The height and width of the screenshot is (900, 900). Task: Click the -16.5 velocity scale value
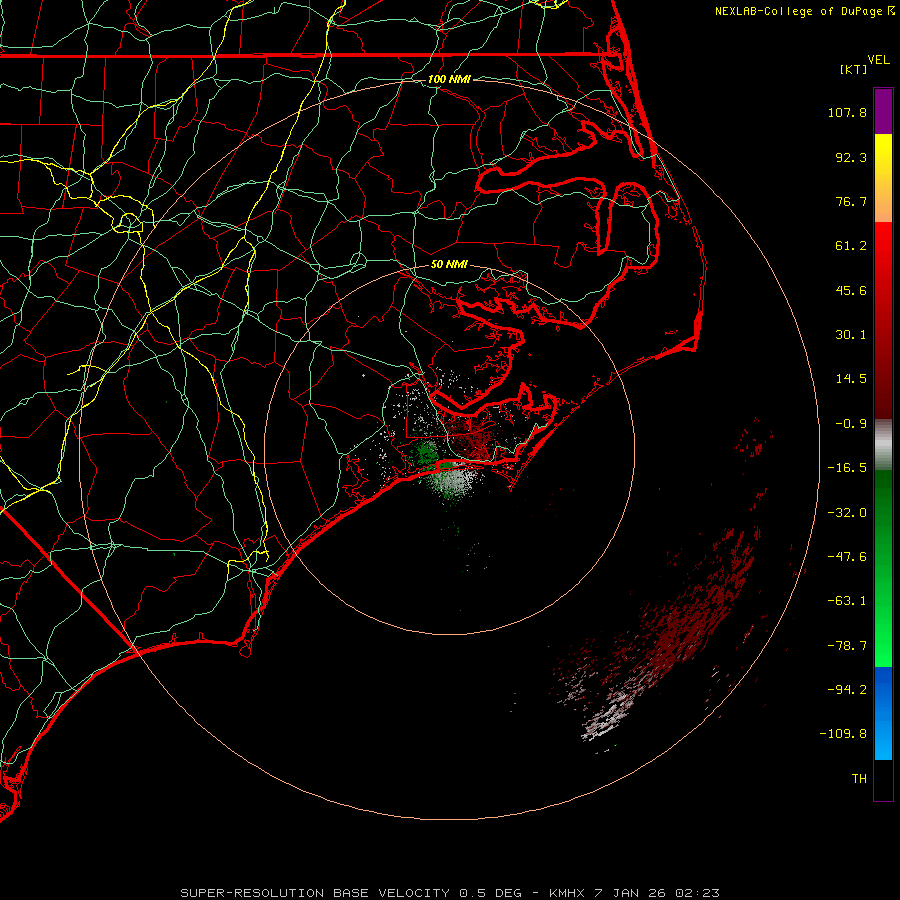[x=847, y=468]
